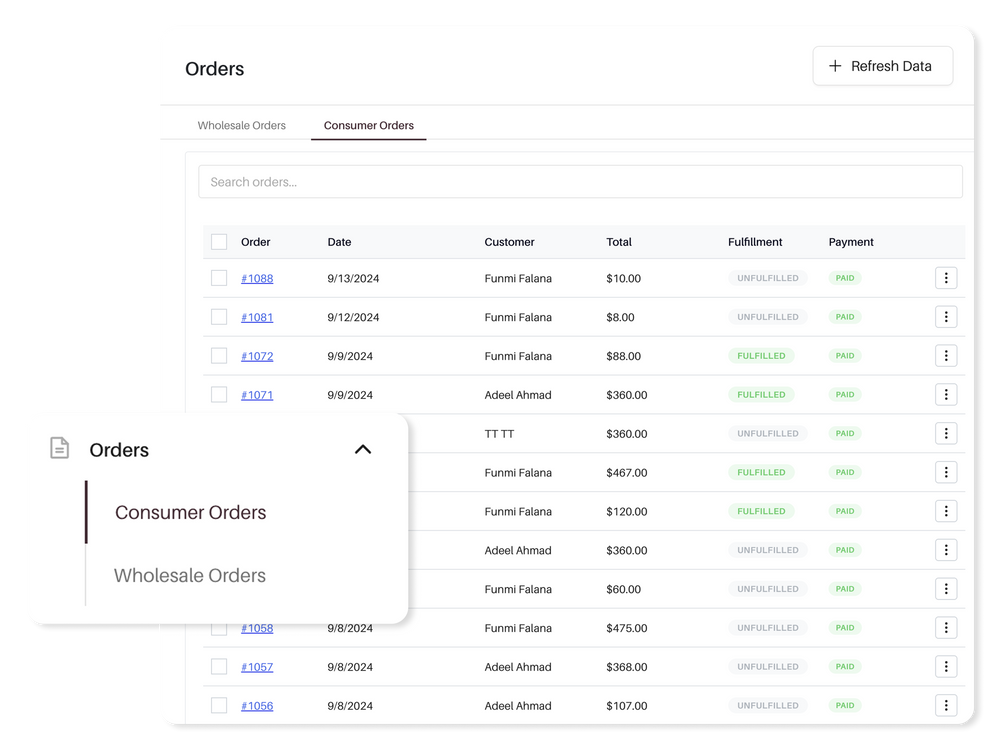Click the Refresh Data button

(x=882, y=66)
